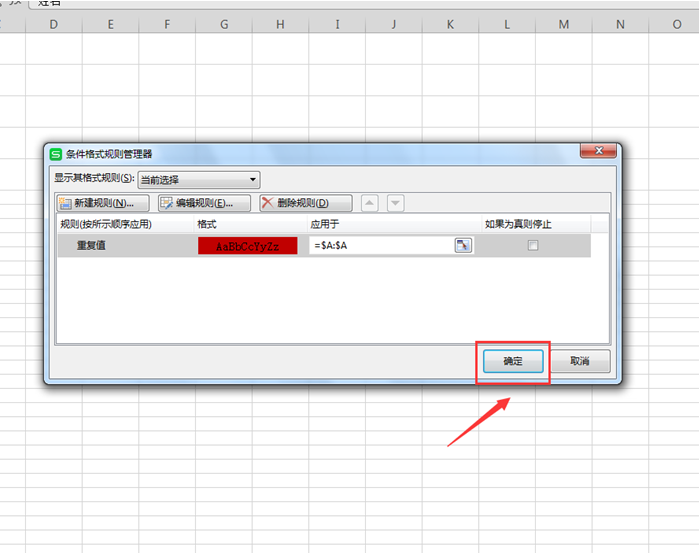The height and width of the screenshot is (553, 699).
Task: Click 新建规则(N)... button
Action: point(103,203)
